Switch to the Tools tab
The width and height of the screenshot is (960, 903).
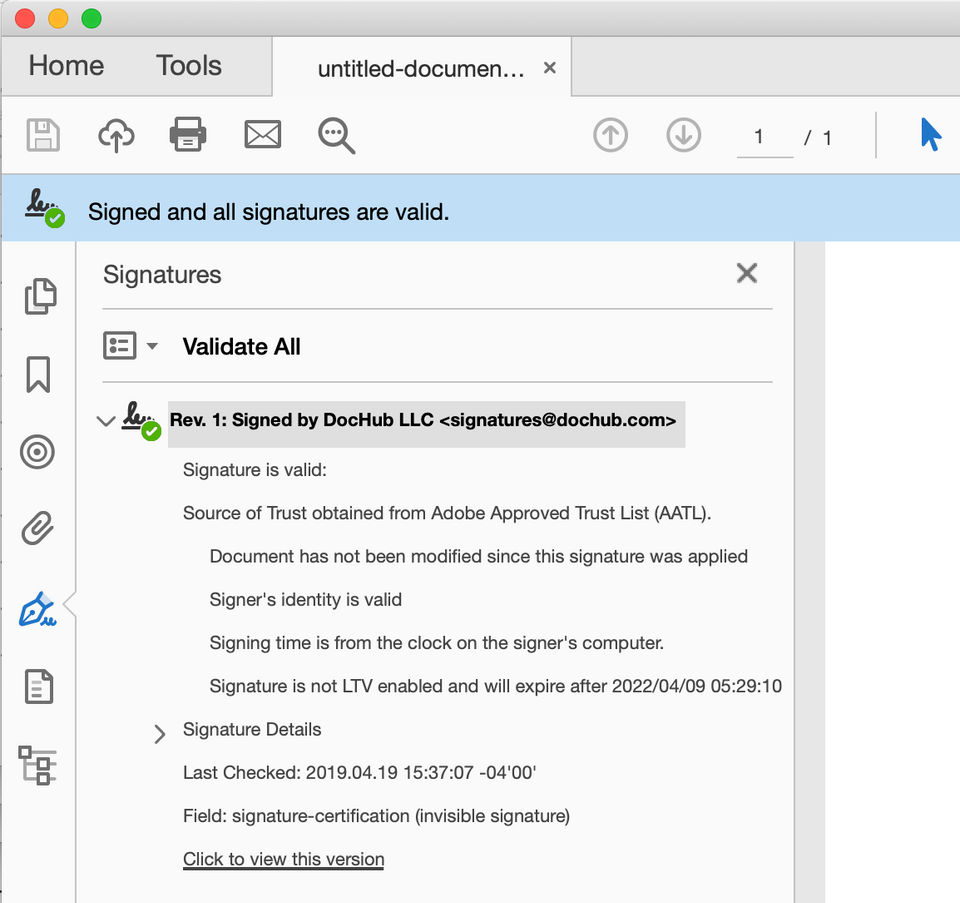pyautogui.click(x=189, y=66)
